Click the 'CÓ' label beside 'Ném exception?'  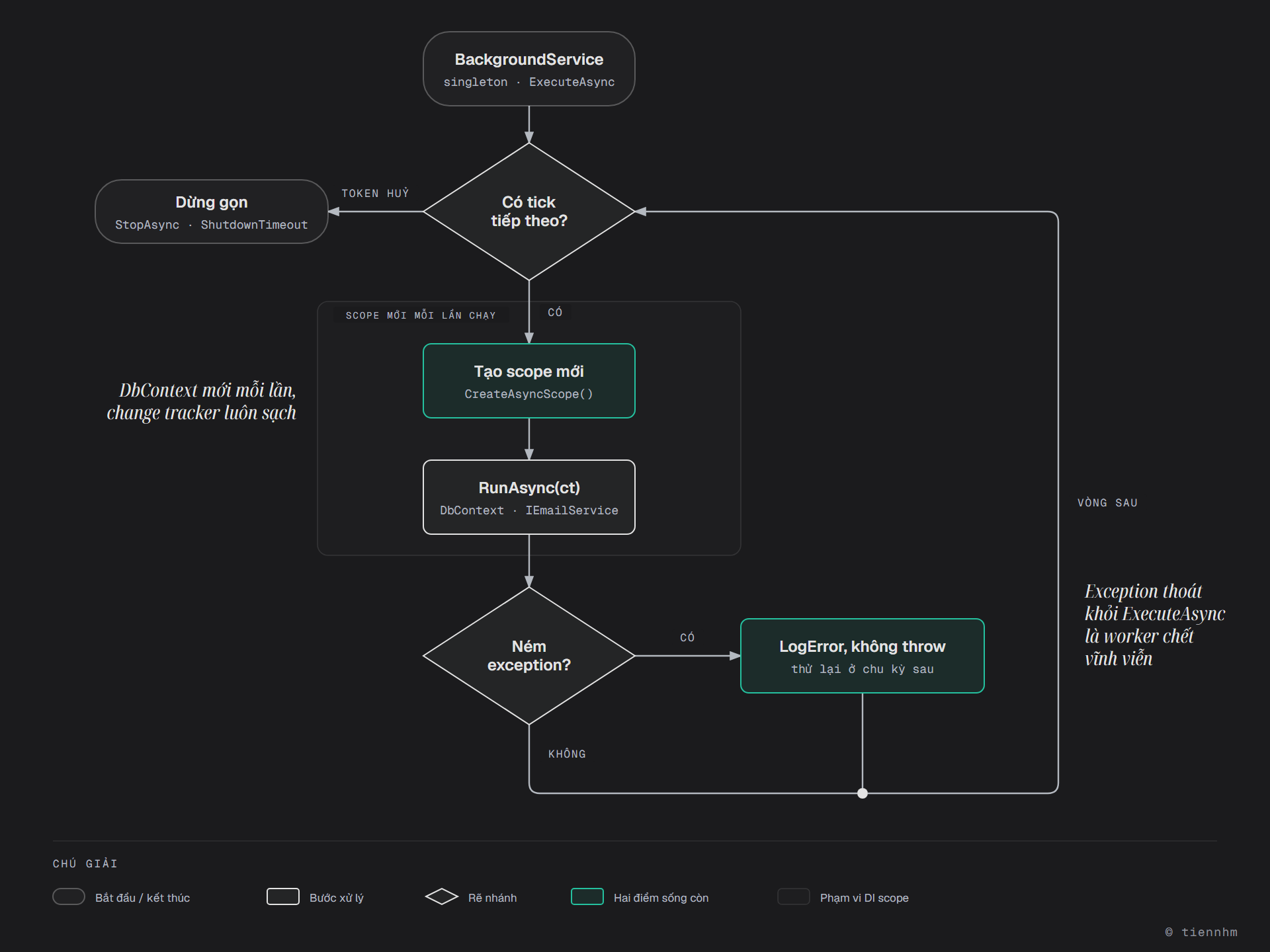click(x=687, y=637)
